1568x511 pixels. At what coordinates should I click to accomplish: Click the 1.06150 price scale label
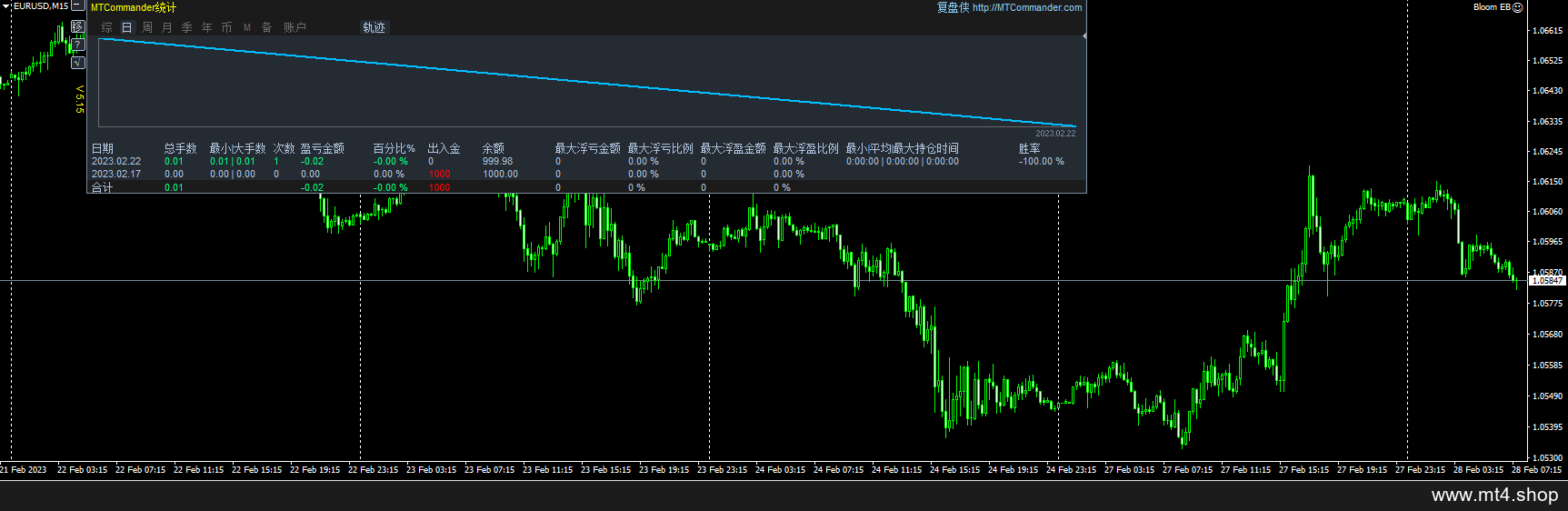[1548, 182]
